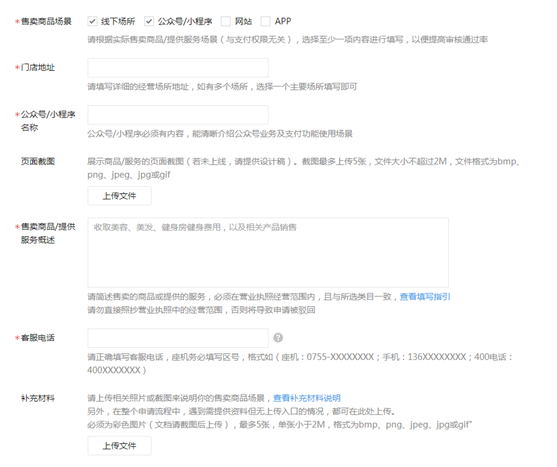557x467 pixels.
Task: Click the 门店地址 label
Action: [x=38, y=67]
